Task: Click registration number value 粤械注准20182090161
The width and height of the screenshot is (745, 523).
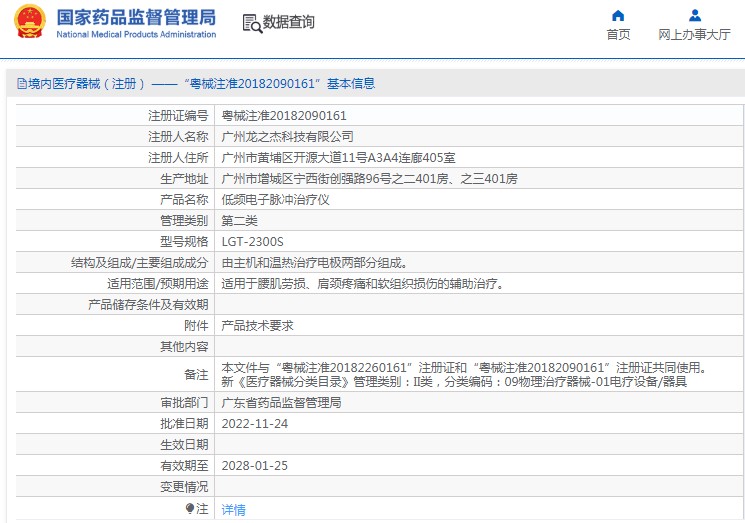Action: (284, 116)
